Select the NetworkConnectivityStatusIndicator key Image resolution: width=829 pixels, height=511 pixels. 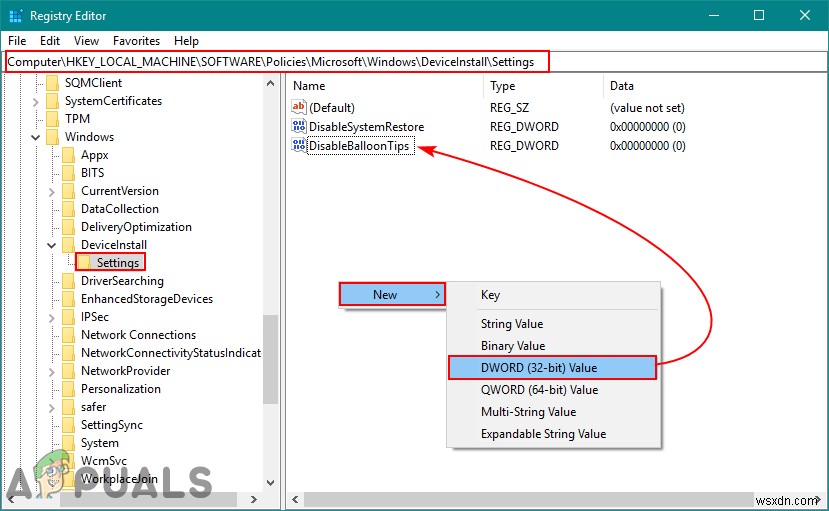tap(171, 352)
